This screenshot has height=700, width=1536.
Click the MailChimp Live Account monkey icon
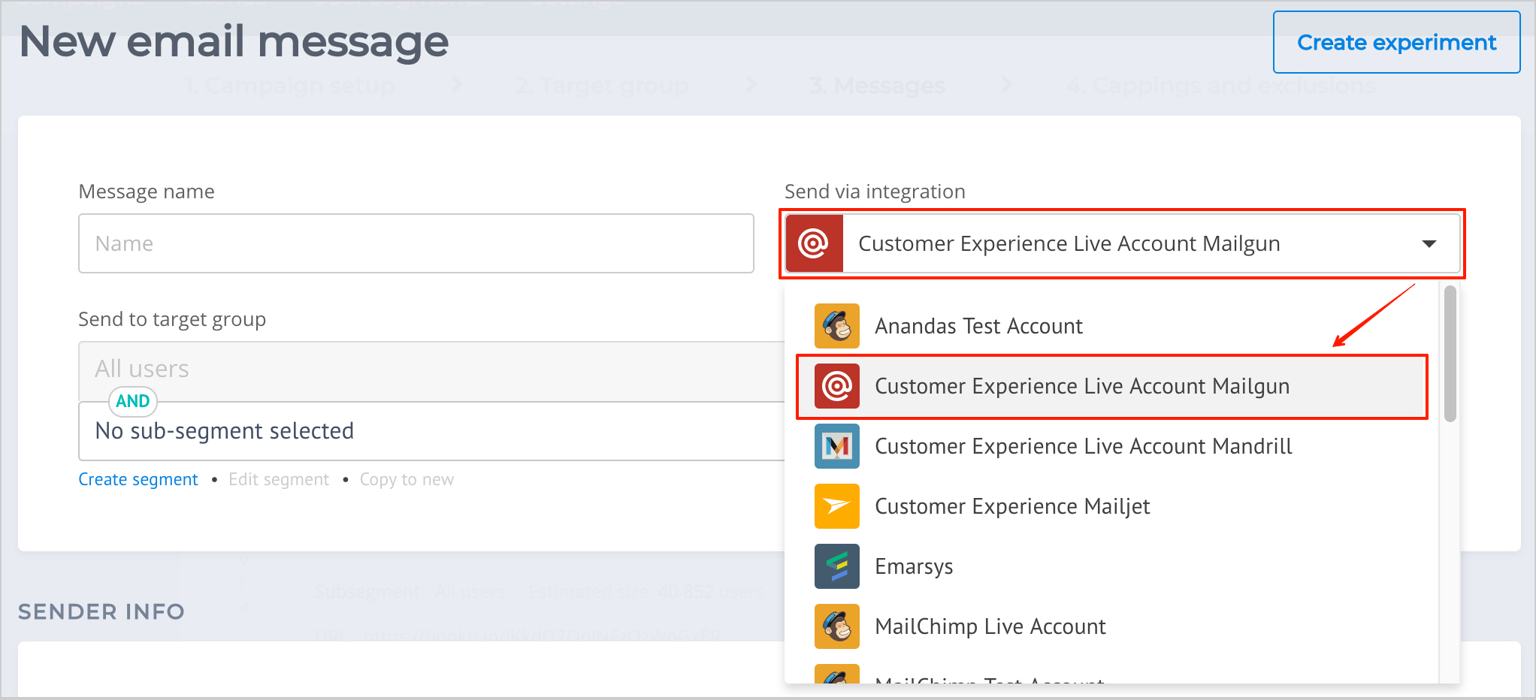coord(837,626)
